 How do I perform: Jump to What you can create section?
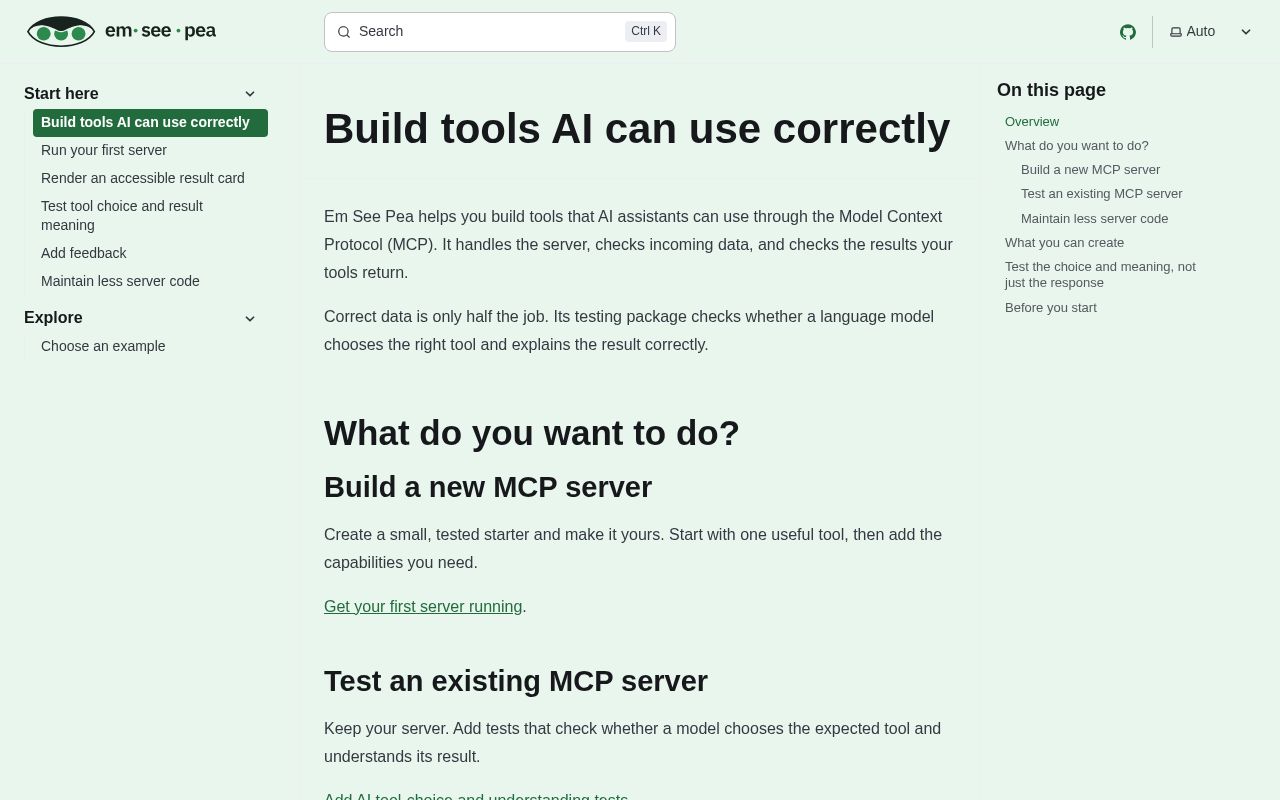1065,242
